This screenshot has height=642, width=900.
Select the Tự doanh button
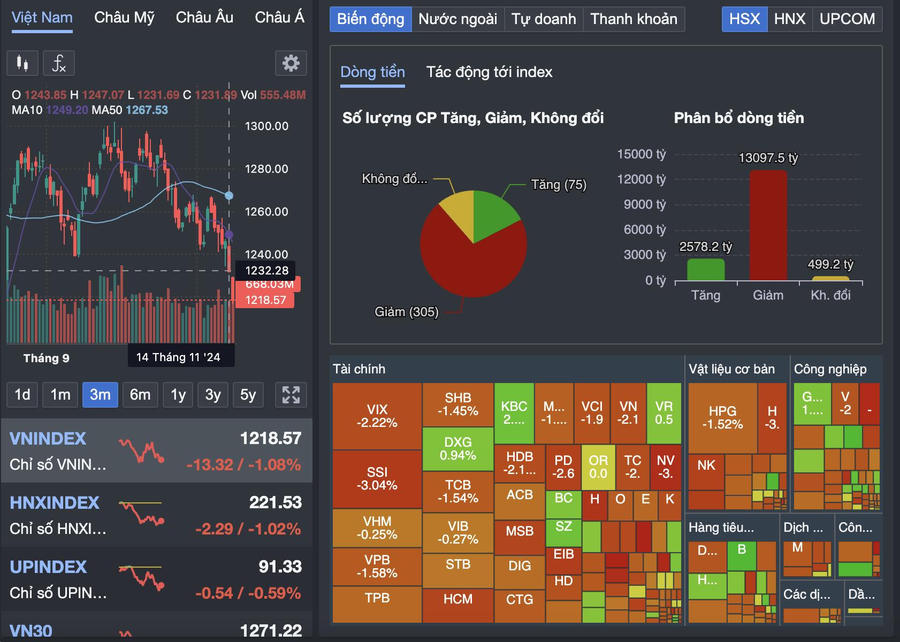pyautogui.click(x=544, y=19)
